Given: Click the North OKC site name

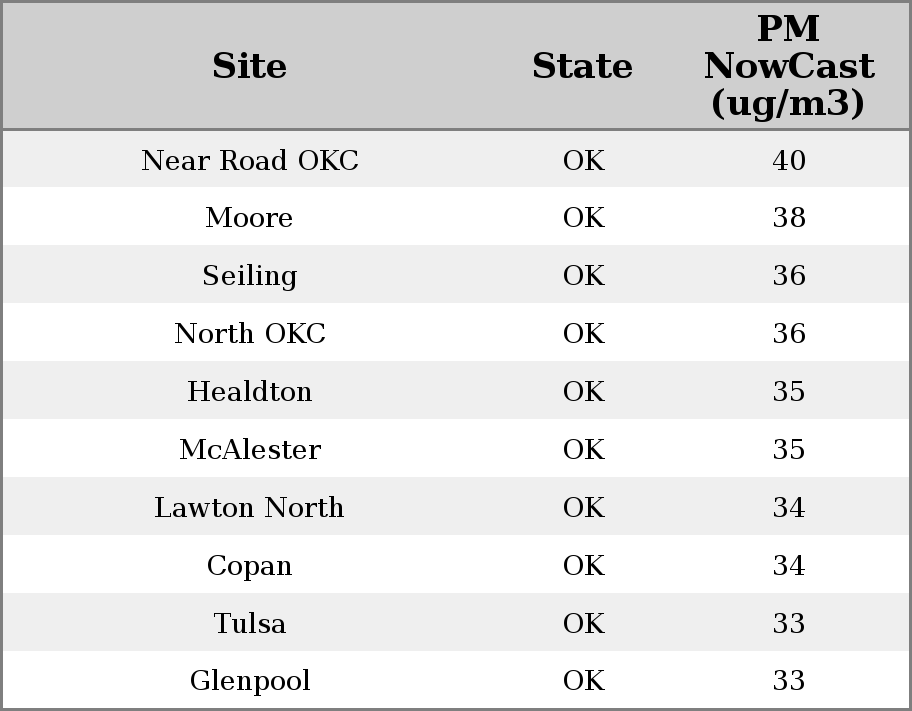Looking at the screenshot, I should click(249, 333).
